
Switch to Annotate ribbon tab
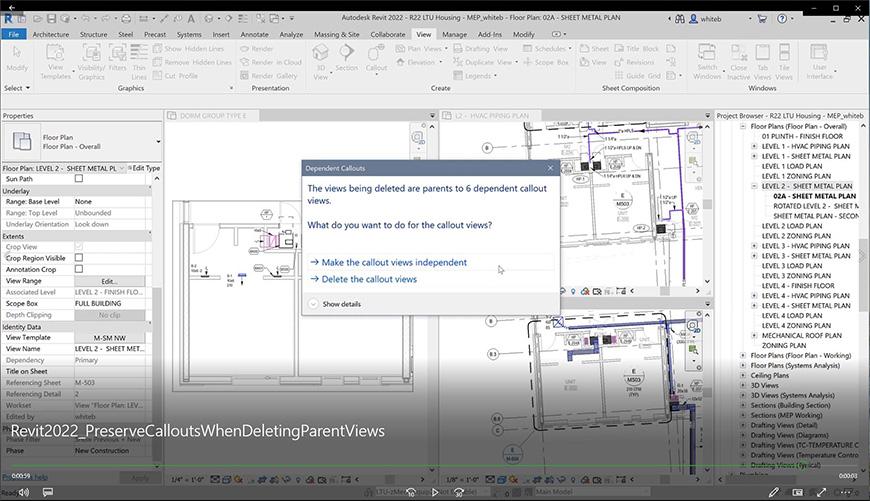click(254, 34)
